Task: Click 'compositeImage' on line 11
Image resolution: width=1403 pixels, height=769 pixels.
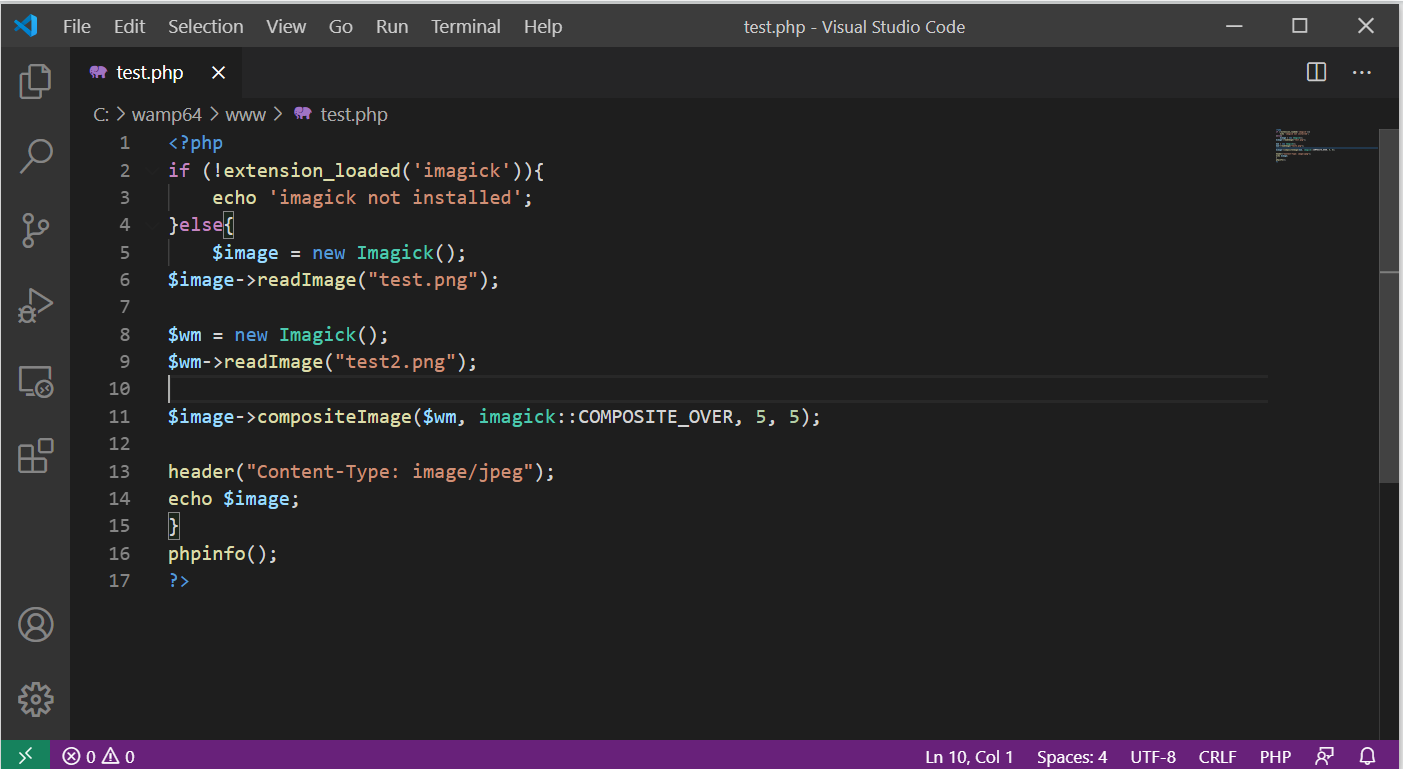Action: 335,417
